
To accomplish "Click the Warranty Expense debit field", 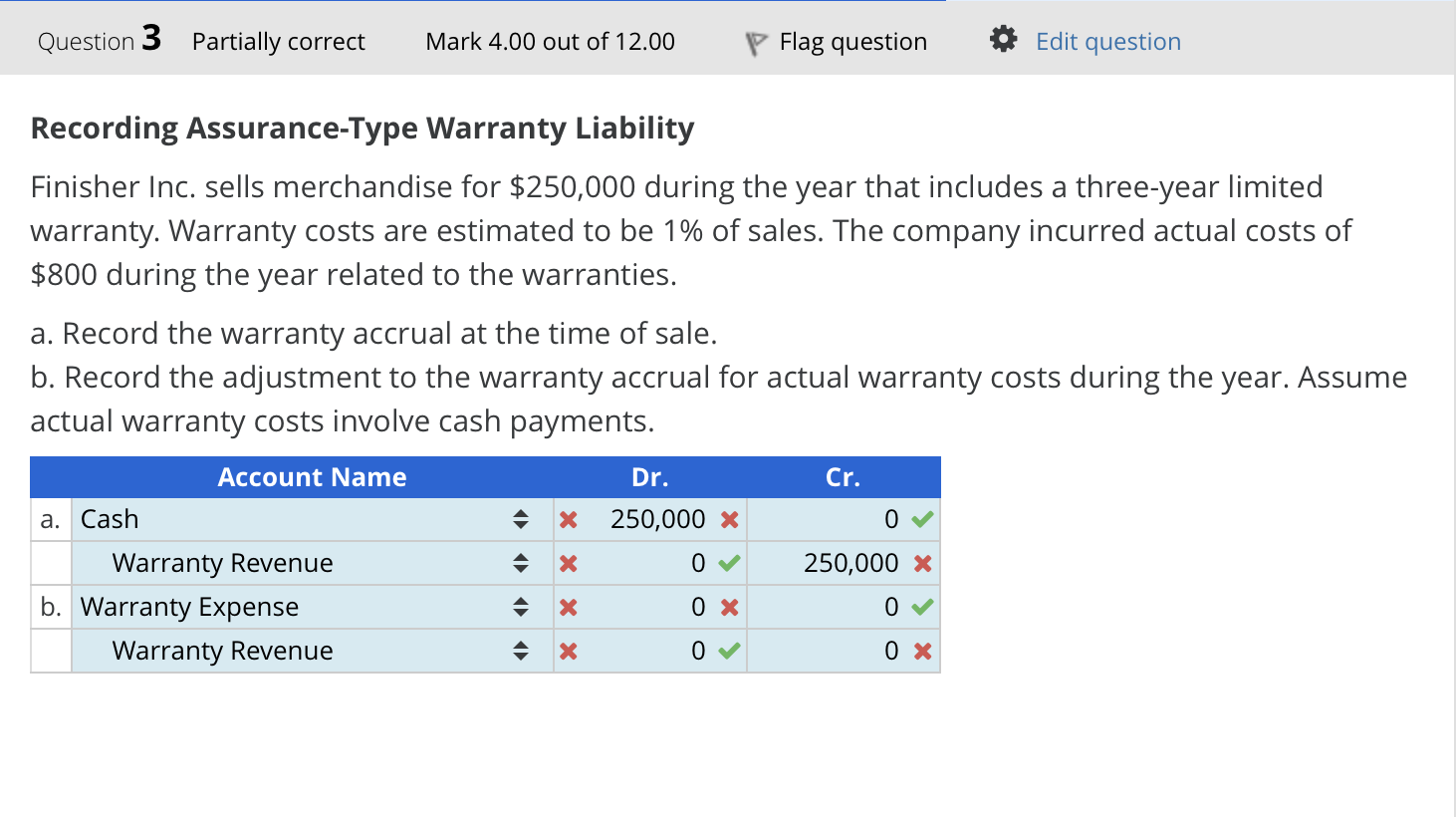I will click(651, 607).
